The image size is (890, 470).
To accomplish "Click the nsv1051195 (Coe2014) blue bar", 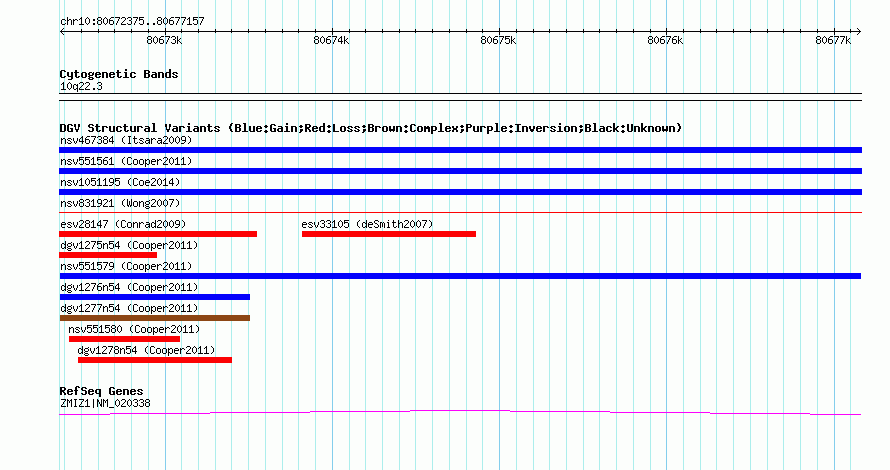I will pyautogui.click(x=460, y=192).
